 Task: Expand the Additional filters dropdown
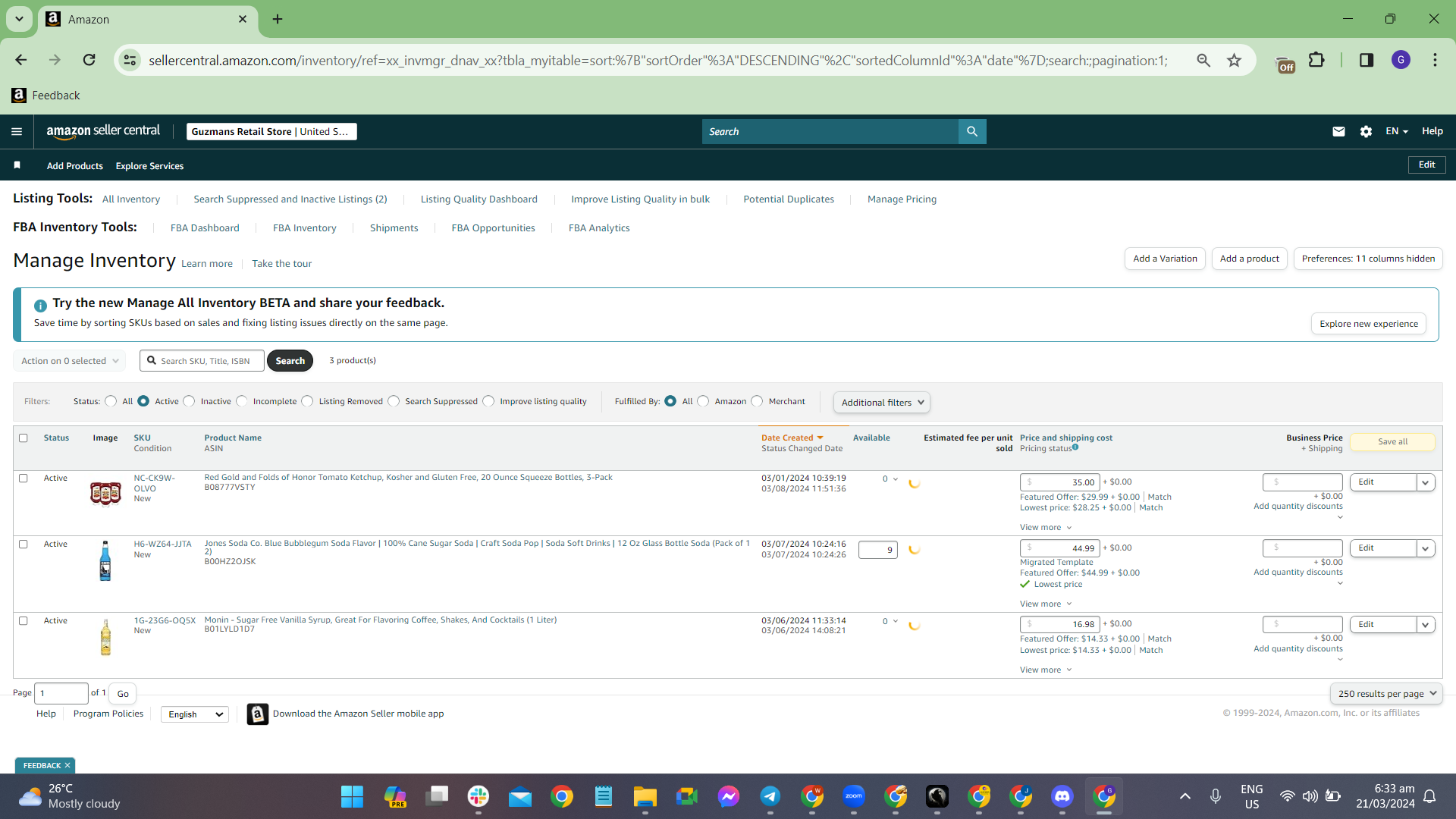[x=882, y=403]
